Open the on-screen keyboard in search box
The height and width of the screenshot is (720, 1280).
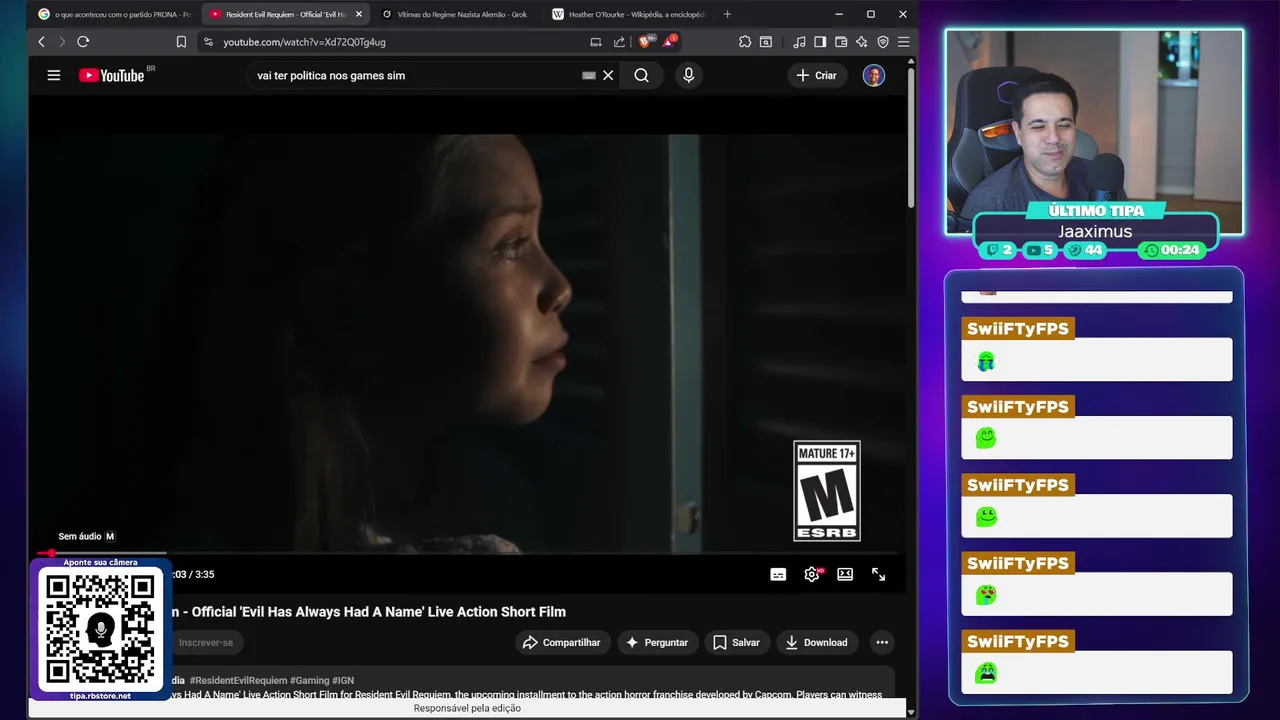589,75
